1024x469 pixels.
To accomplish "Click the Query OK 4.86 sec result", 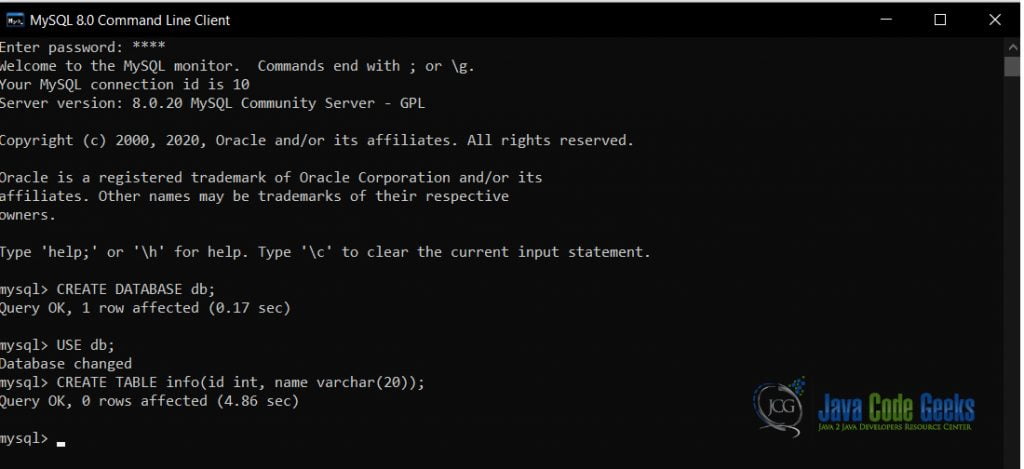I will [150, 401].
